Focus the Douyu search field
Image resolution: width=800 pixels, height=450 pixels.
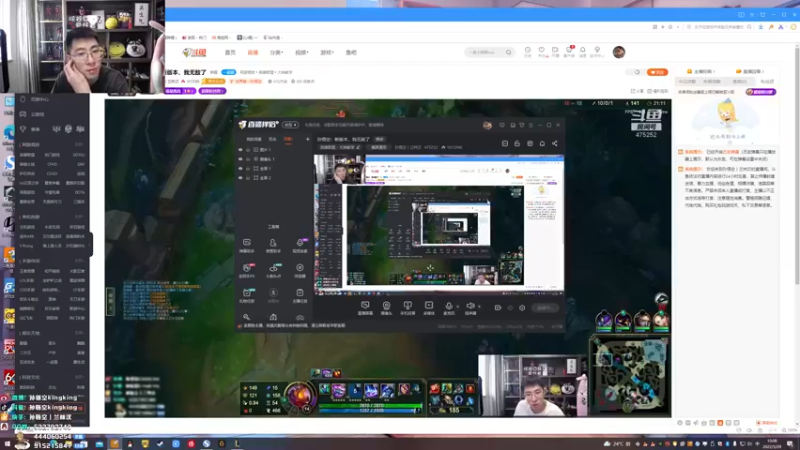[485, 52]
